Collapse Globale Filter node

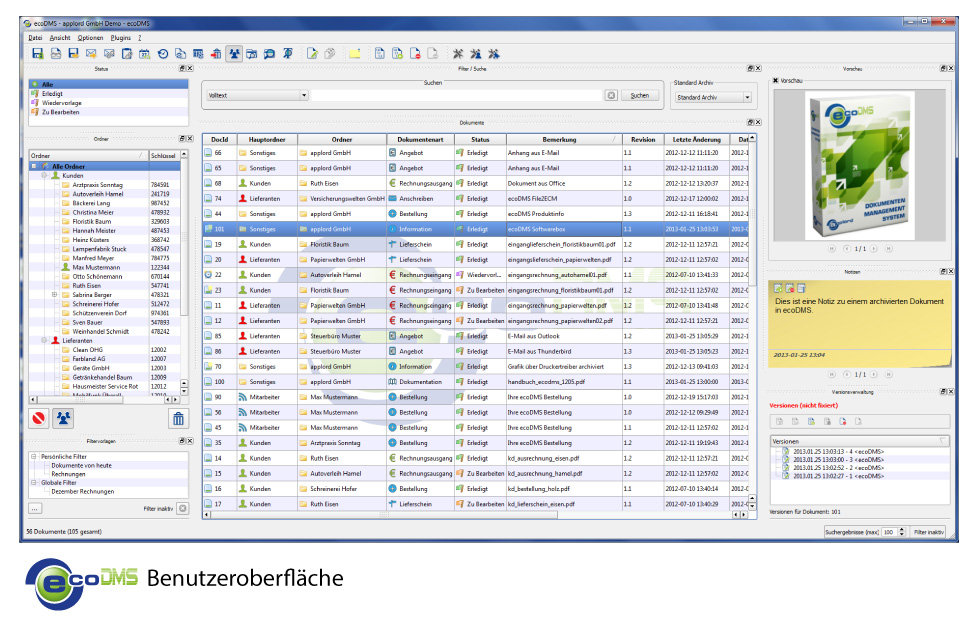(x=34, y=482)
